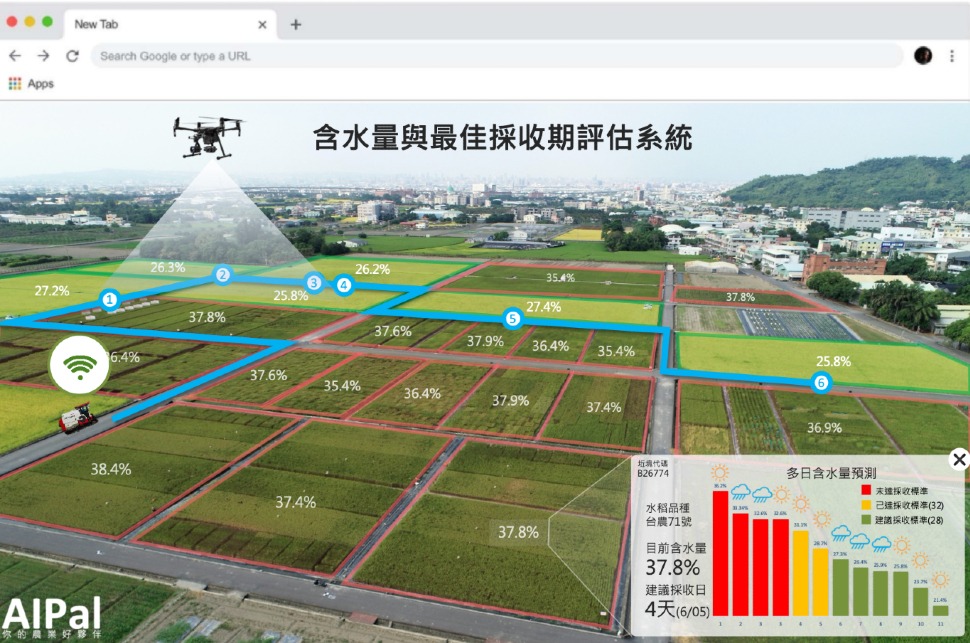Open the Chrome three-dot menu
Image resolution: width=970 pixels, height=643 pixels.
click(x=951, y=56)
